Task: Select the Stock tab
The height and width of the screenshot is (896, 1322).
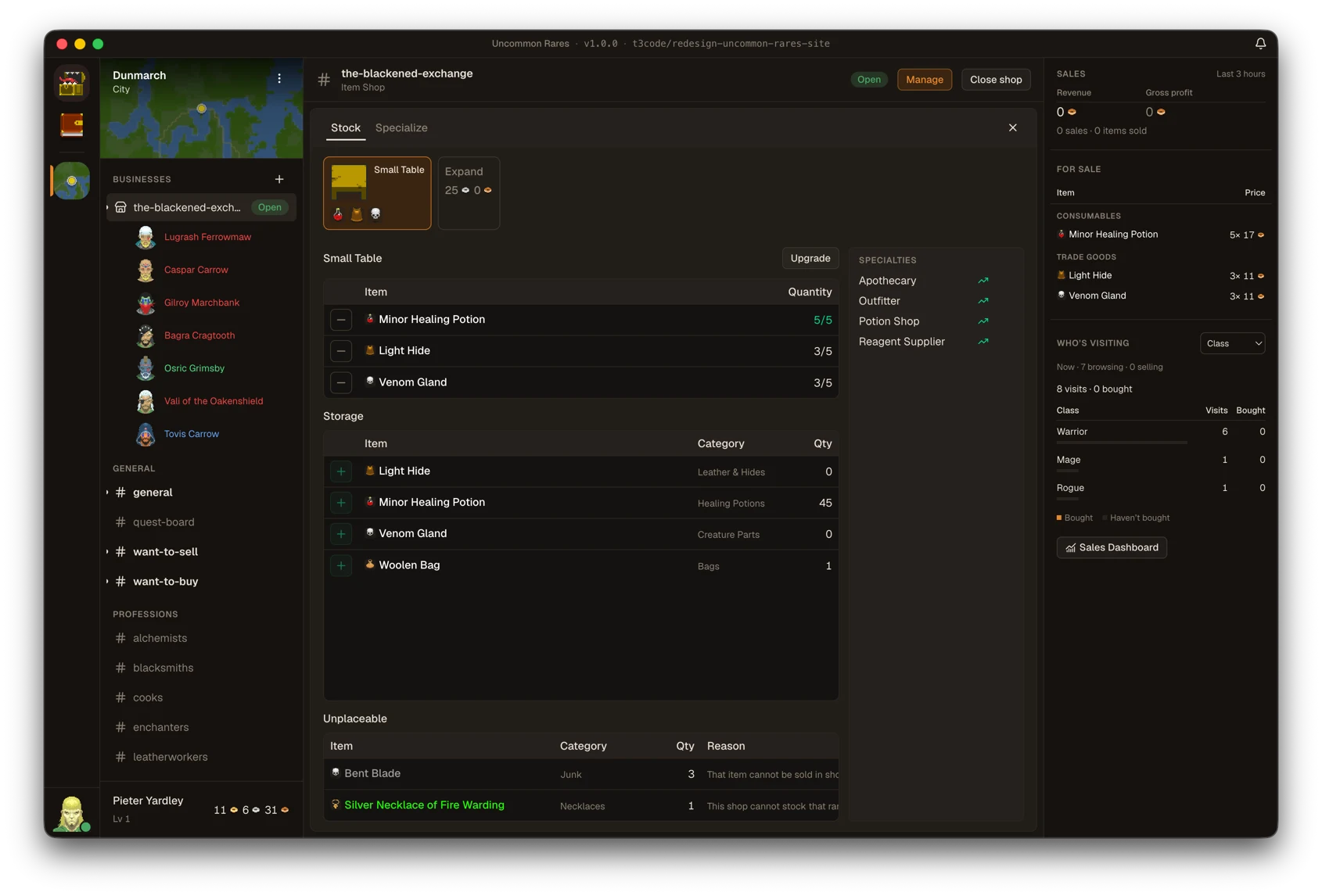Action: pyautogui.click(x=345, y=127)
